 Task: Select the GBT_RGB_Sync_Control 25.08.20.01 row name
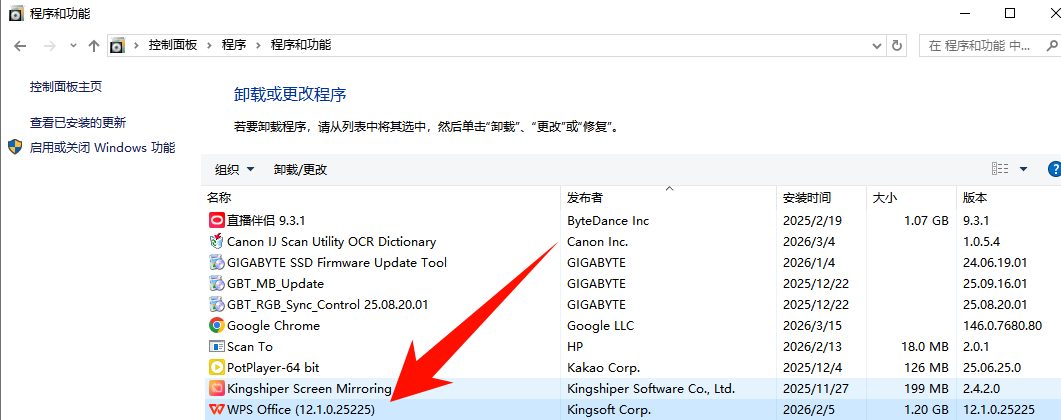(328, 304)
